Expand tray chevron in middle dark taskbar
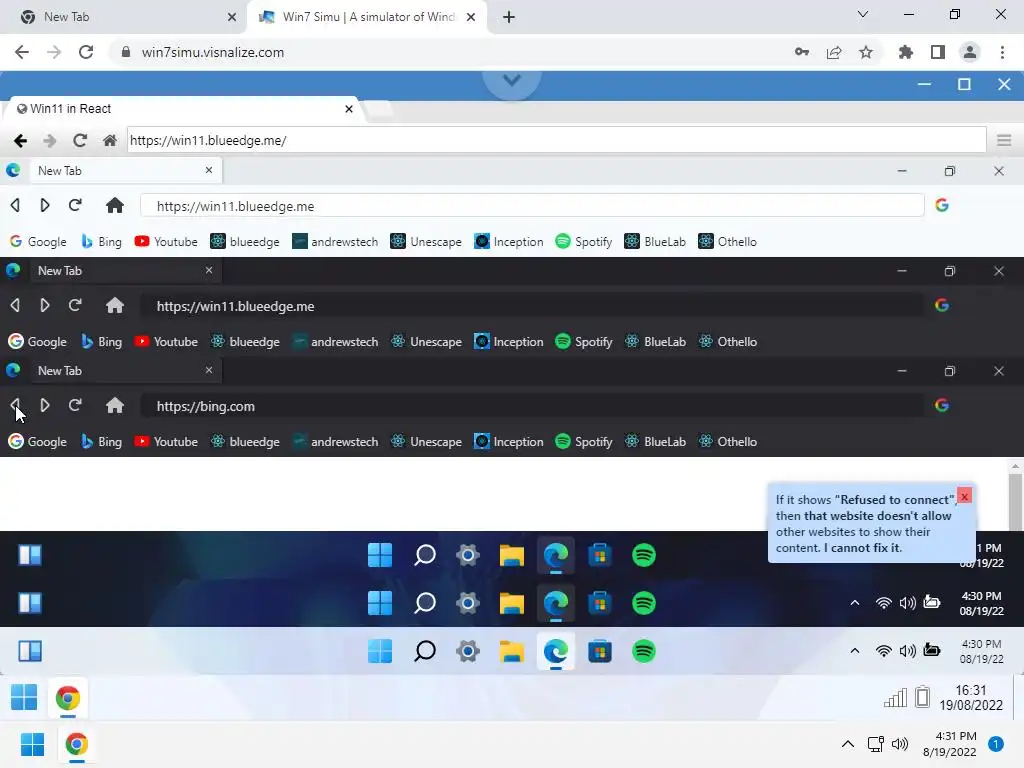Viewport: 1024px width, 768px height. (854, 603)
